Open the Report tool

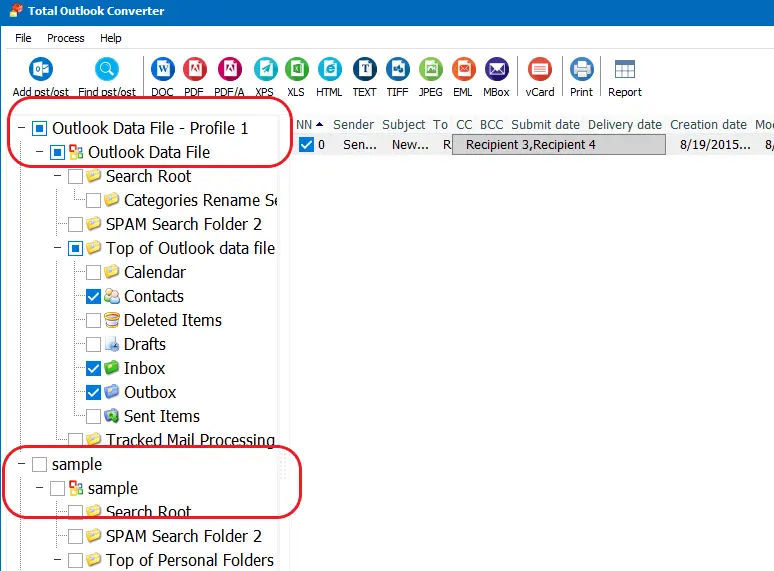[625, 70]
